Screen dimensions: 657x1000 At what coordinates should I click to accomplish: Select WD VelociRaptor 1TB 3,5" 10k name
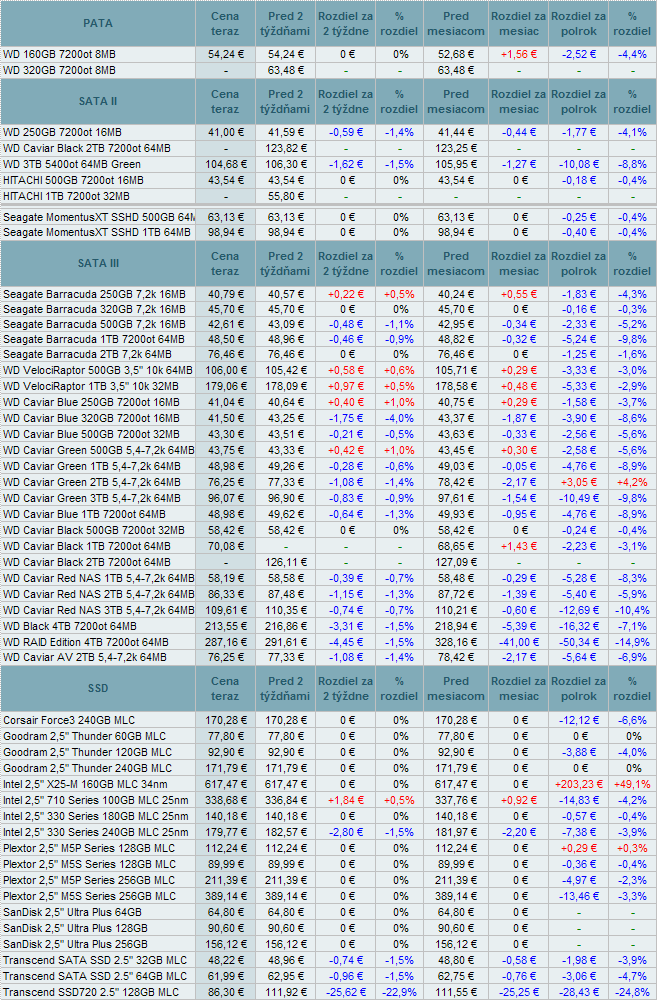pos(91,386)
